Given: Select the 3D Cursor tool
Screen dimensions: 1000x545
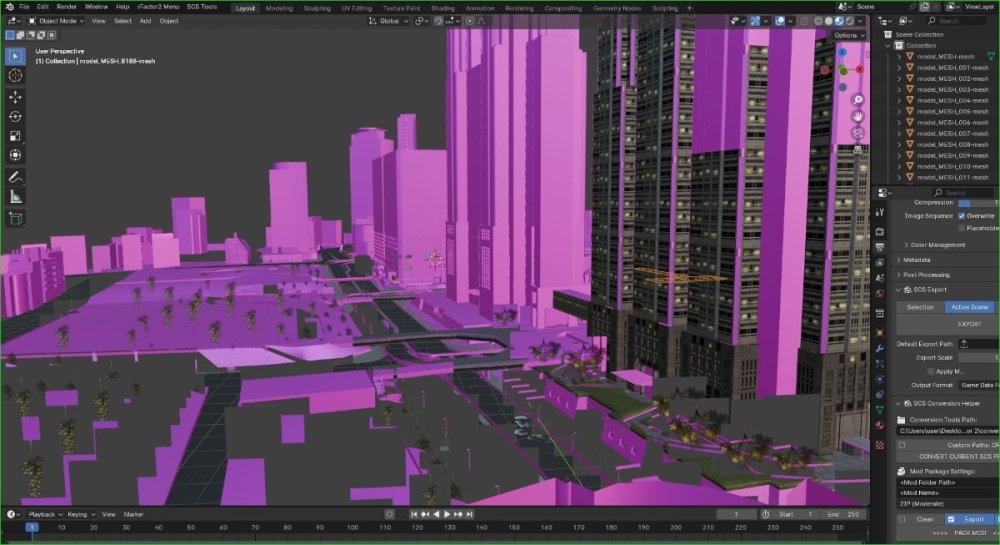Looking at the screenshot, I should 15,75.
